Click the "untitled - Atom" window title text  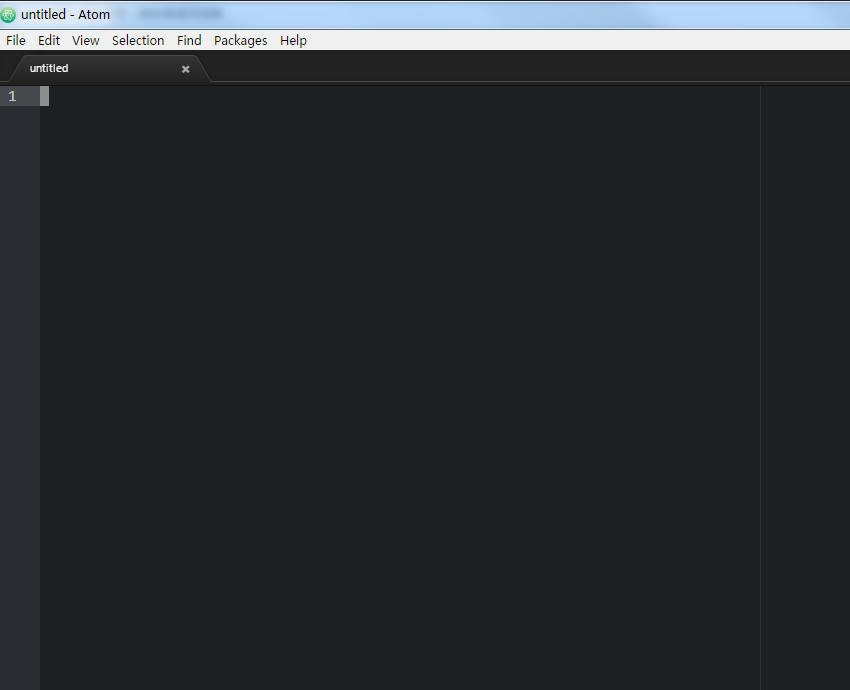tap(65, 15)
